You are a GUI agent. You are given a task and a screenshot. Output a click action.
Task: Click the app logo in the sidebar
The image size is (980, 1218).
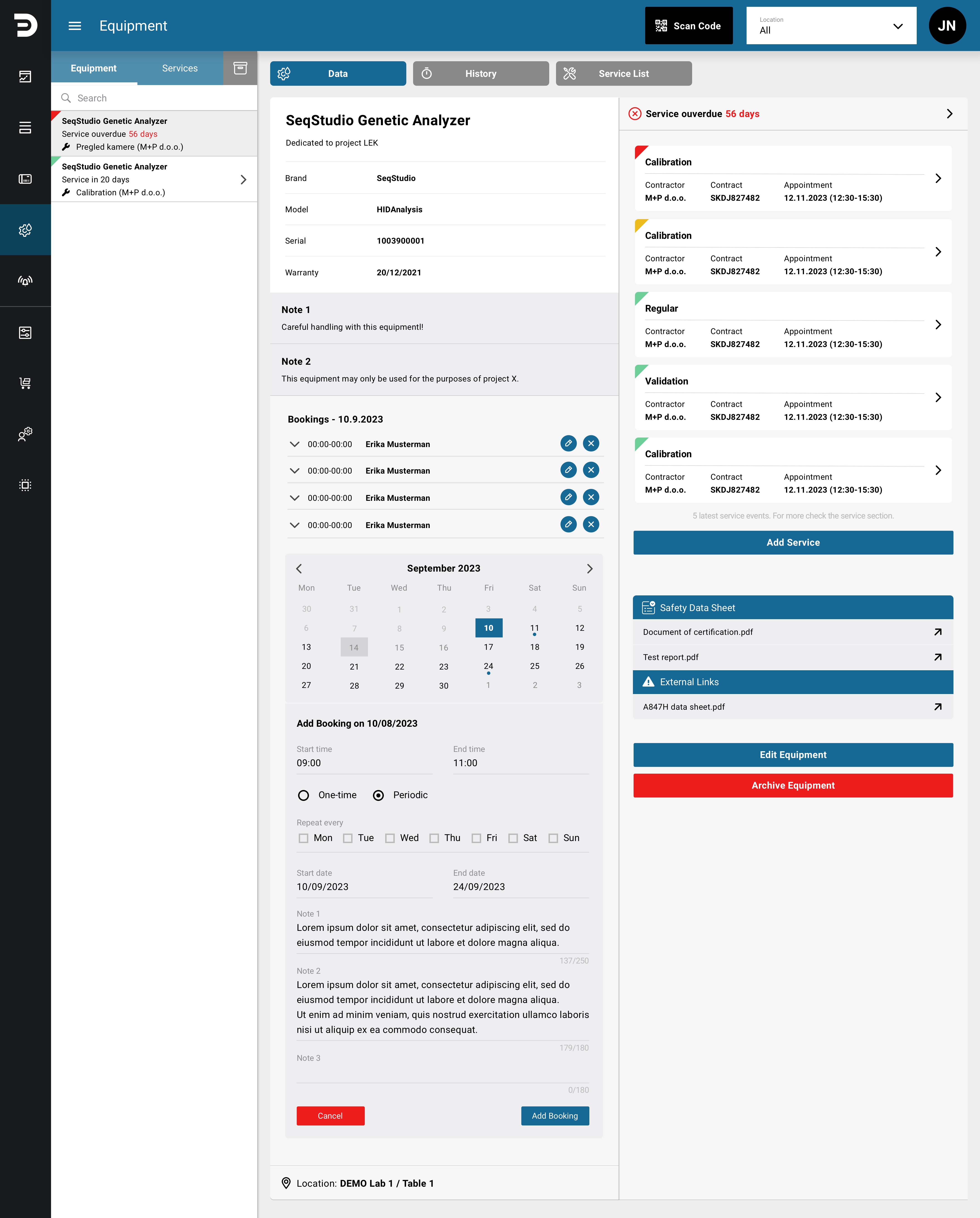25,25
